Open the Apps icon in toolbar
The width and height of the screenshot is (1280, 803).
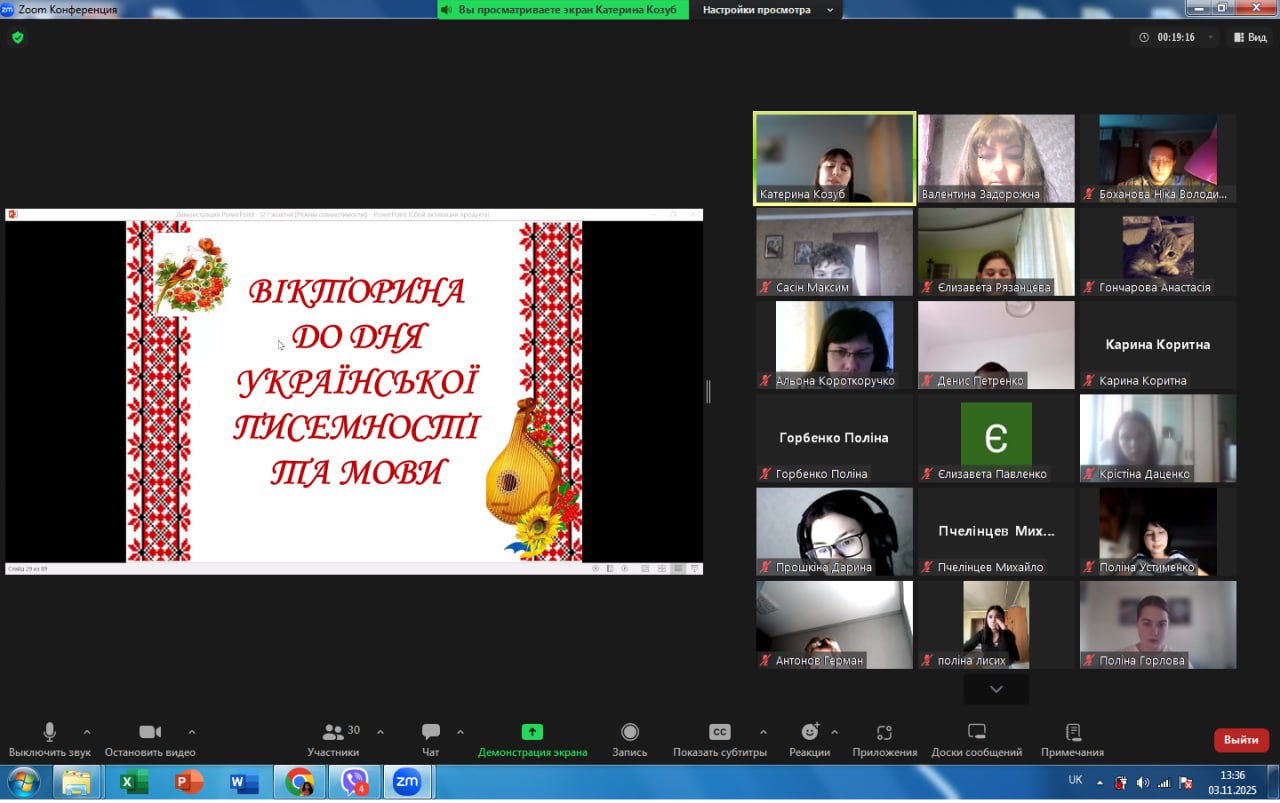(884, 733)
